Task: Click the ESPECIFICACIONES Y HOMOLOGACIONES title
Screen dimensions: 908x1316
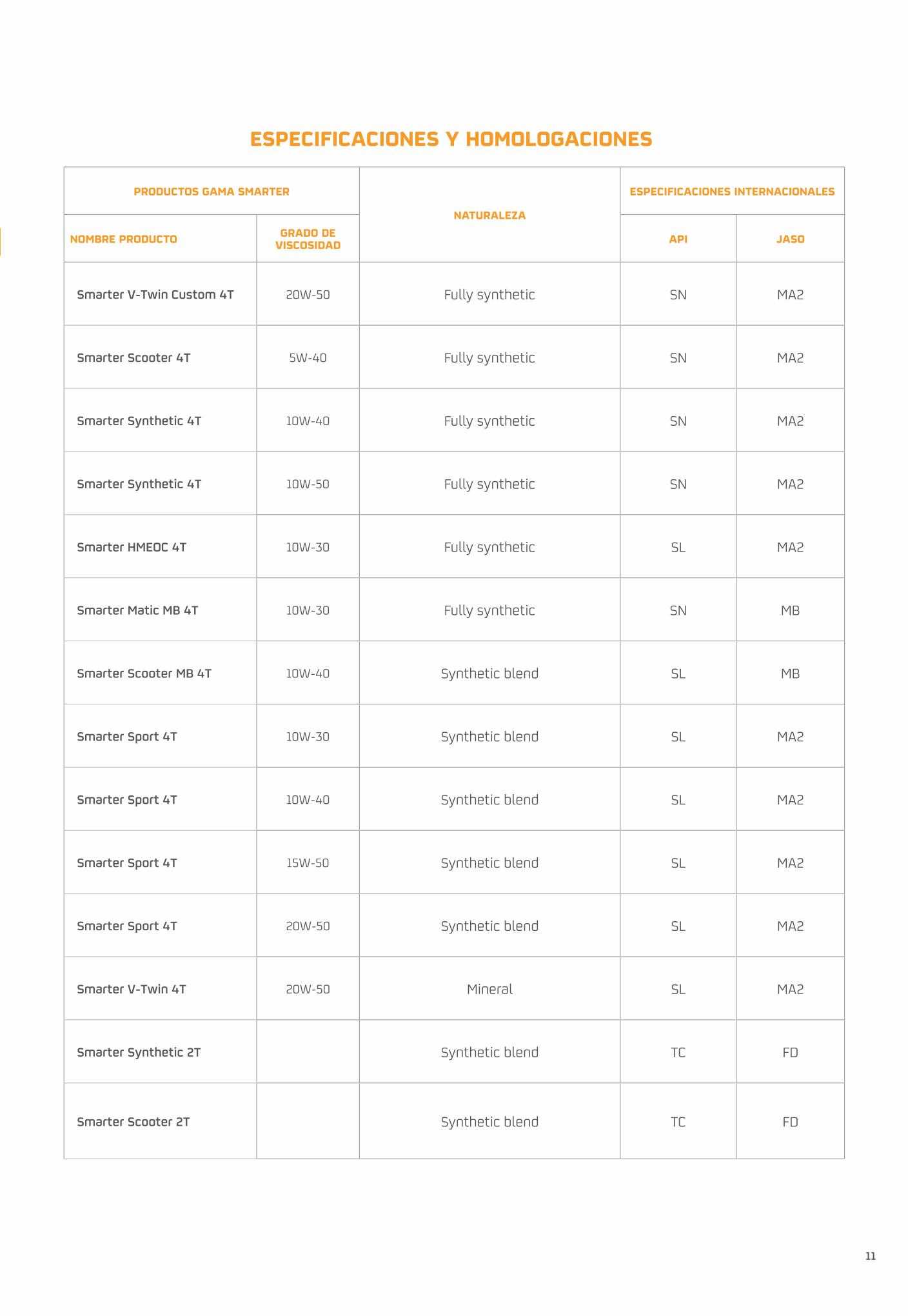Action: [x=451, y=139]
